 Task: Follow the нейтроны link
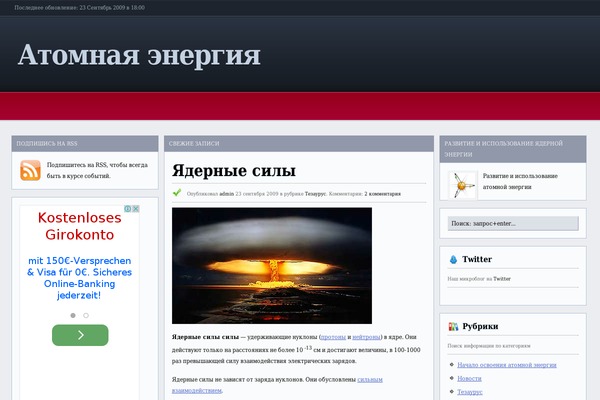click(366, 337)
